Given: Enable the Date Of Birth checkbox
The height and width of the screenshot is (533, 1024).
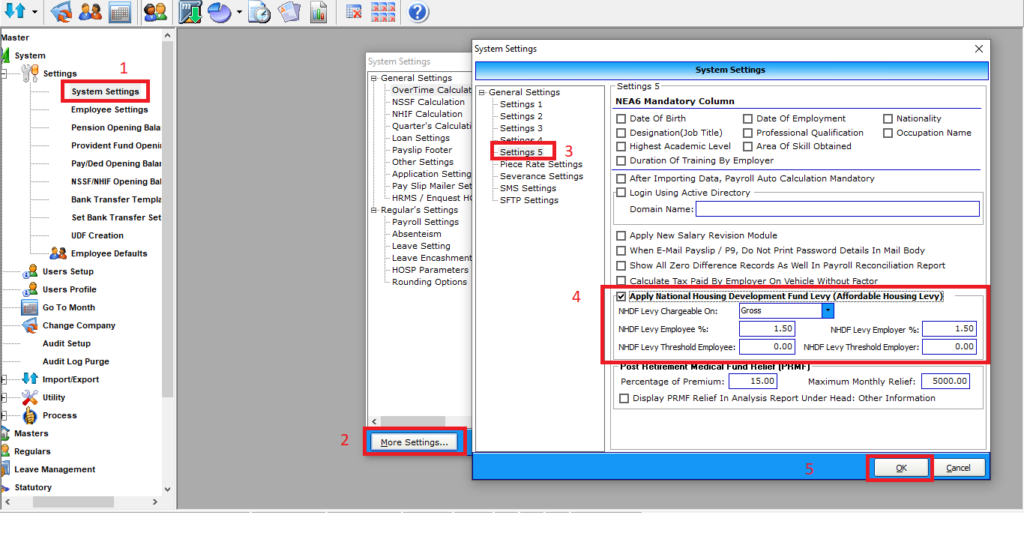Looking at the screenshot, I should pyautogui.click(x=621, y=119).
